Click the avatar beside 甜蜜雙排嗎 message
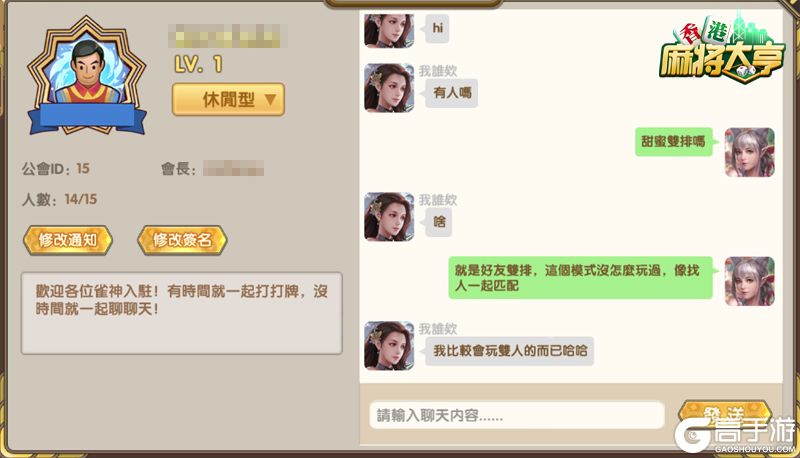This screenshot has height=458, width=800. pos(749,152)
